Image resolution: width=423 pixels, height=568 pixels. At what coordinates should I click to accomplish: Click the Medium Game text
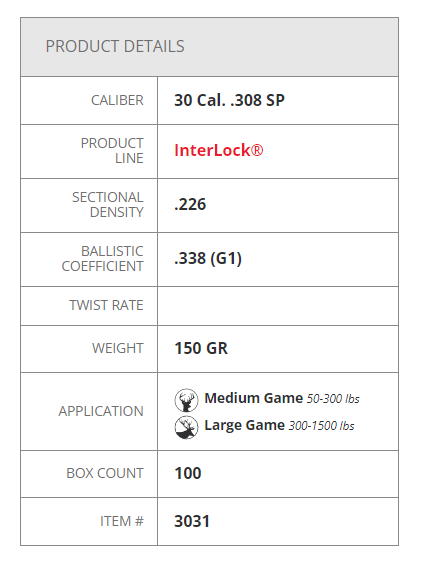(254, 398)
